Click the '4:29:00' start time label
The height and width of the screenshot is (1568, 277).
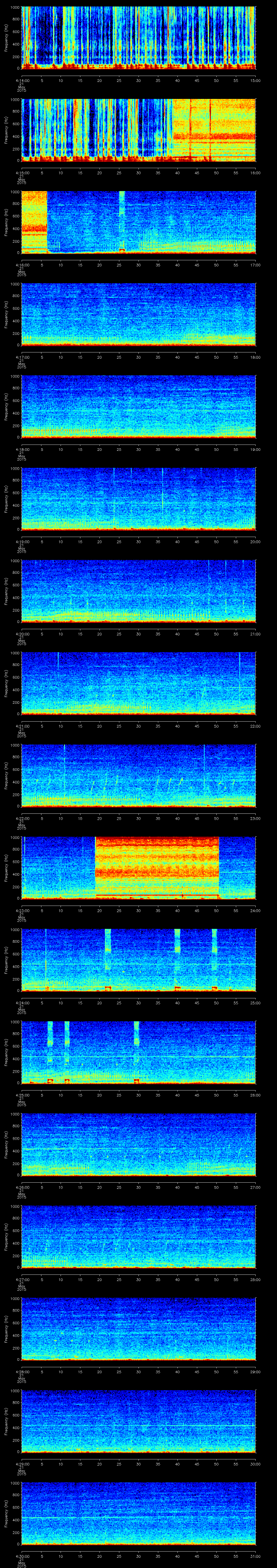(x=22, y=1464)
